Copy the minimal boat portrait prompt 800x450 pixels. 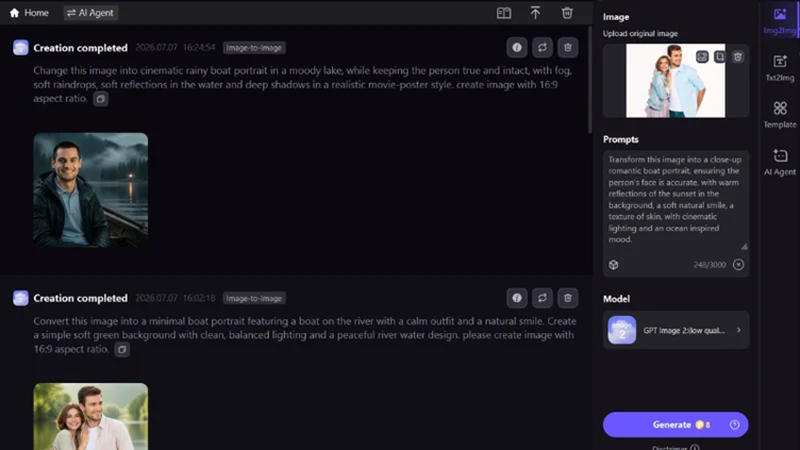point(122,349)
